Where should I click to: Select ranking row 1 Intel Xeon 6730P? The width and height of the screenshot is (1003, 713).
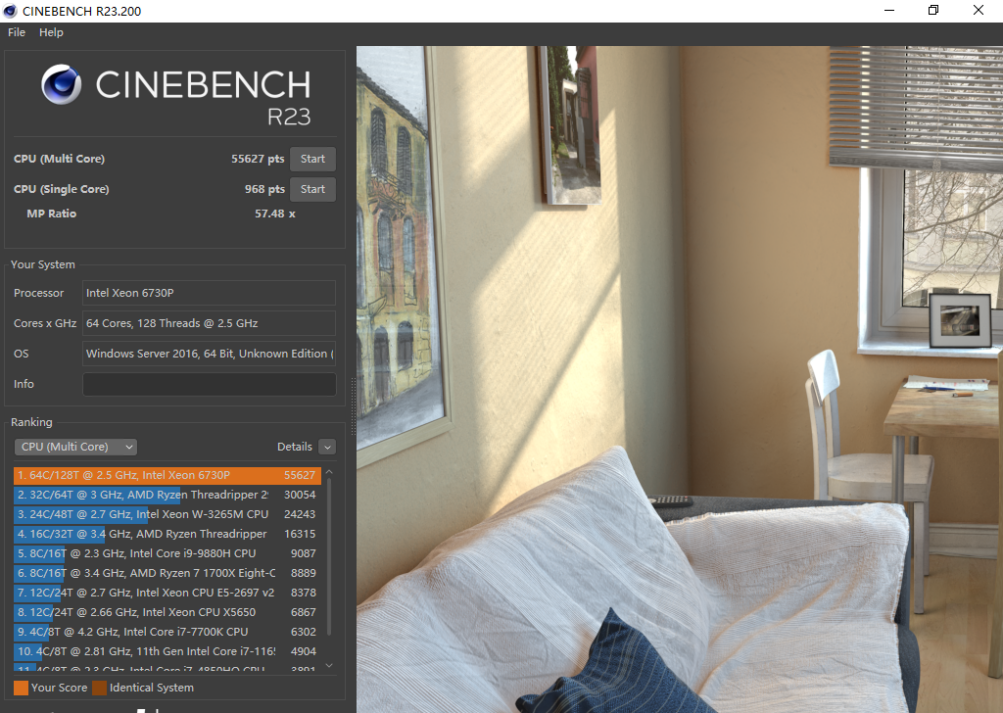[167, 475]
